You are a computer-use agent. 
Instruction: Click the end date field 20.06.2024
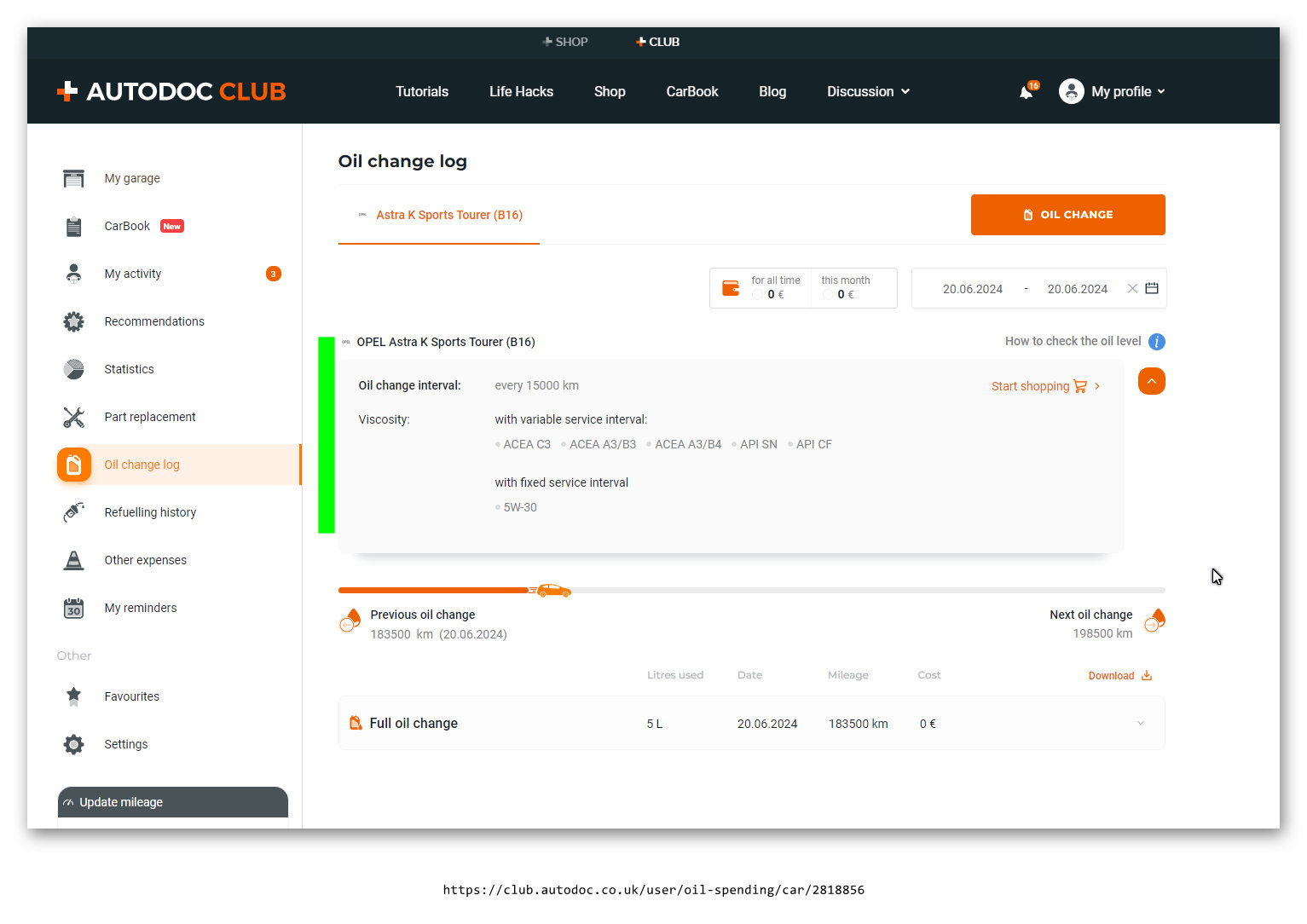coord(1078,289)
